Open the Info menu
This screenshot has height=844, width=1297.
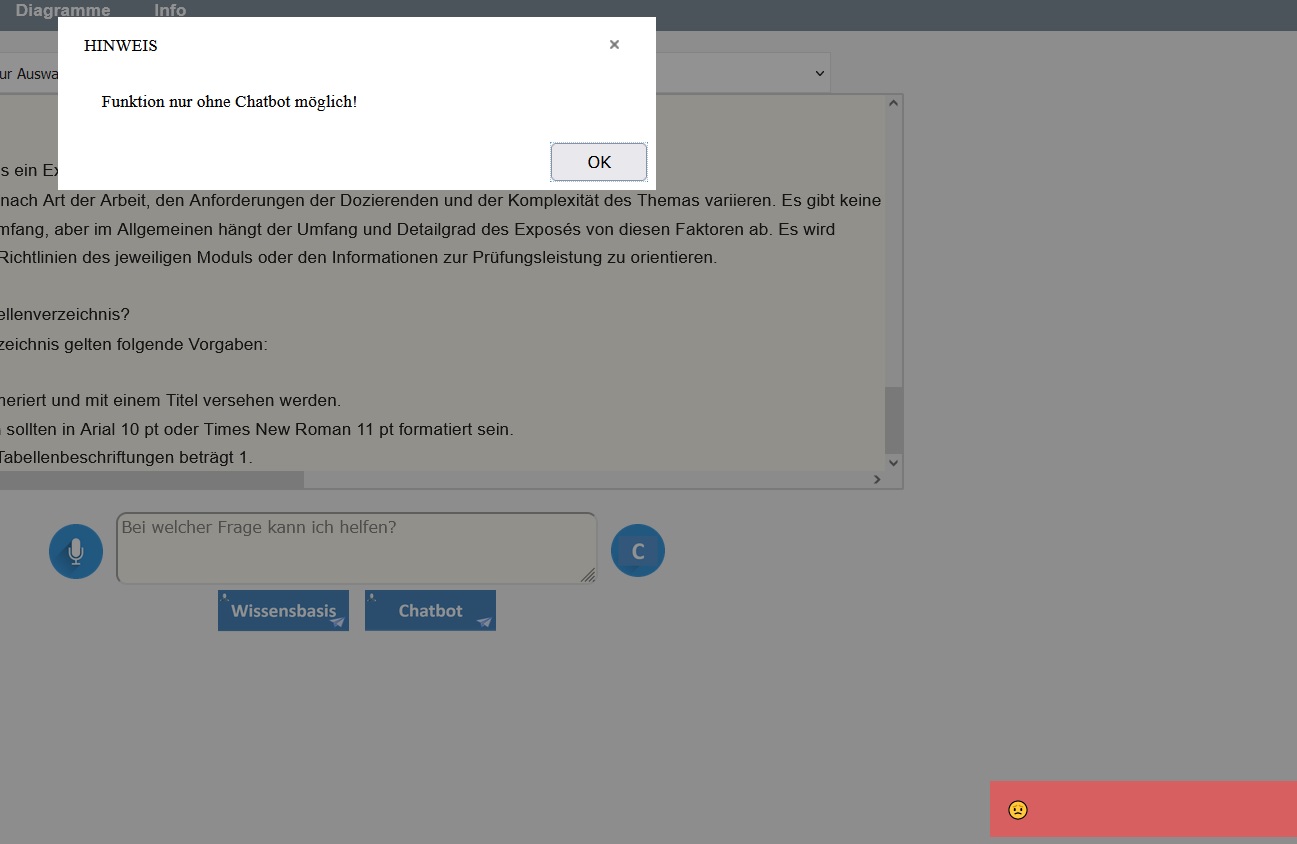tap(170, 11)
